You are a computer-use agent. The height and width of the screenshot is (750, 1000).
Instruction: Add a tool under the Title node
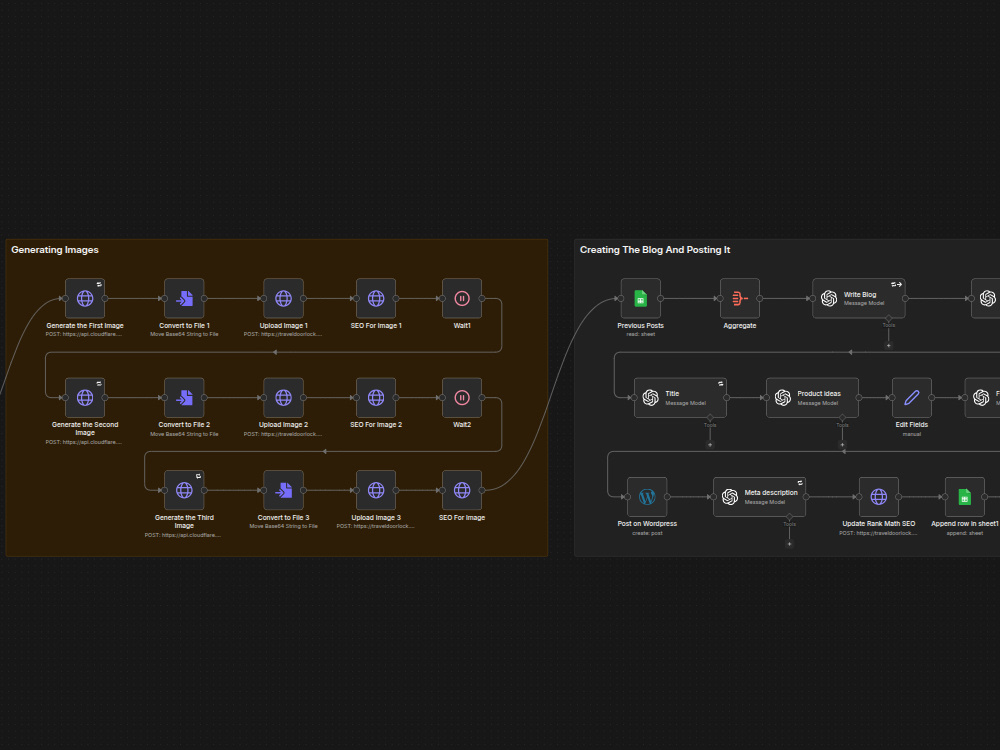pyautogui.click(x=710, y=445)
